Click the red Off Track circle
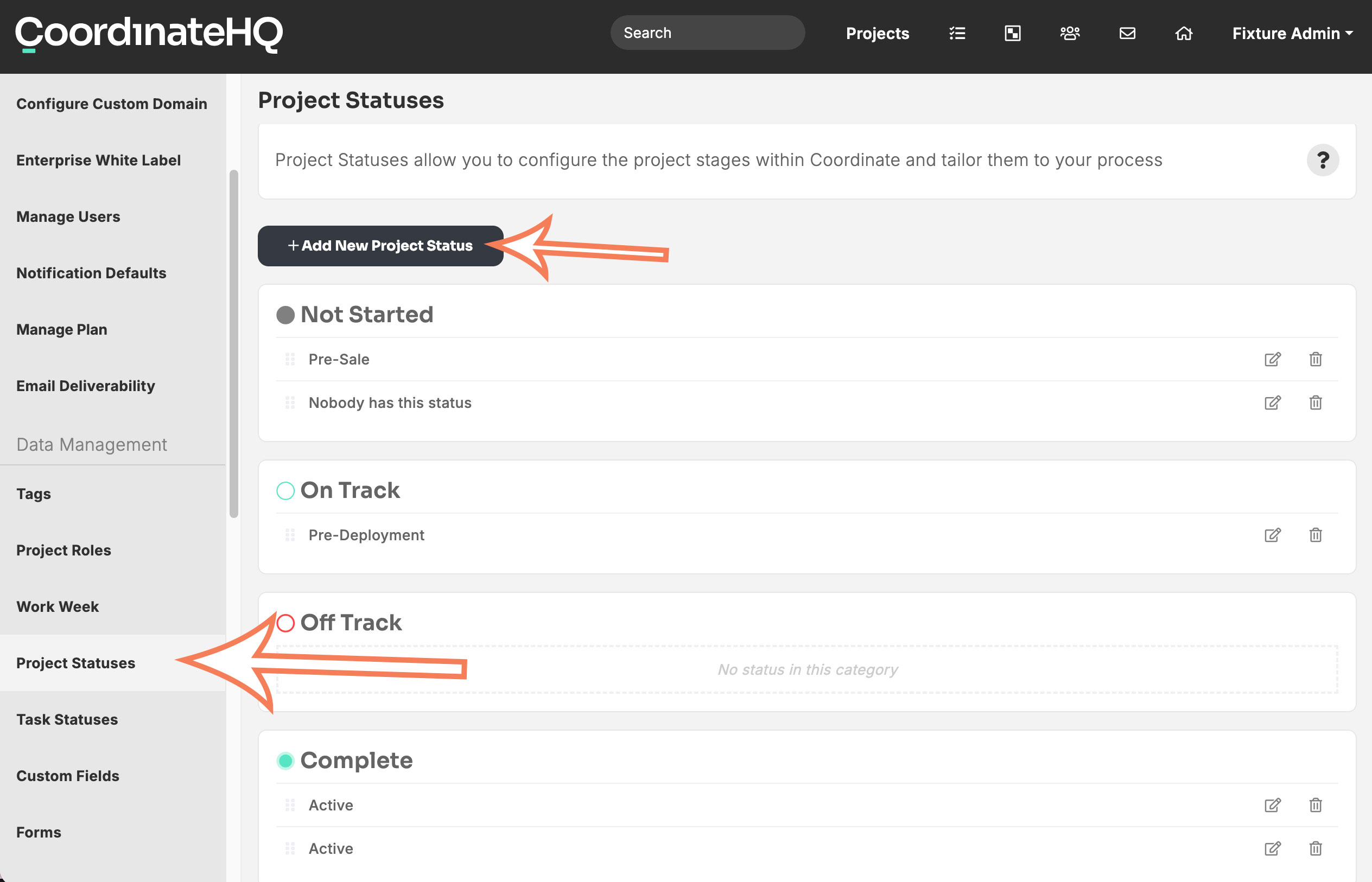1372x882 pixels. 285,623
